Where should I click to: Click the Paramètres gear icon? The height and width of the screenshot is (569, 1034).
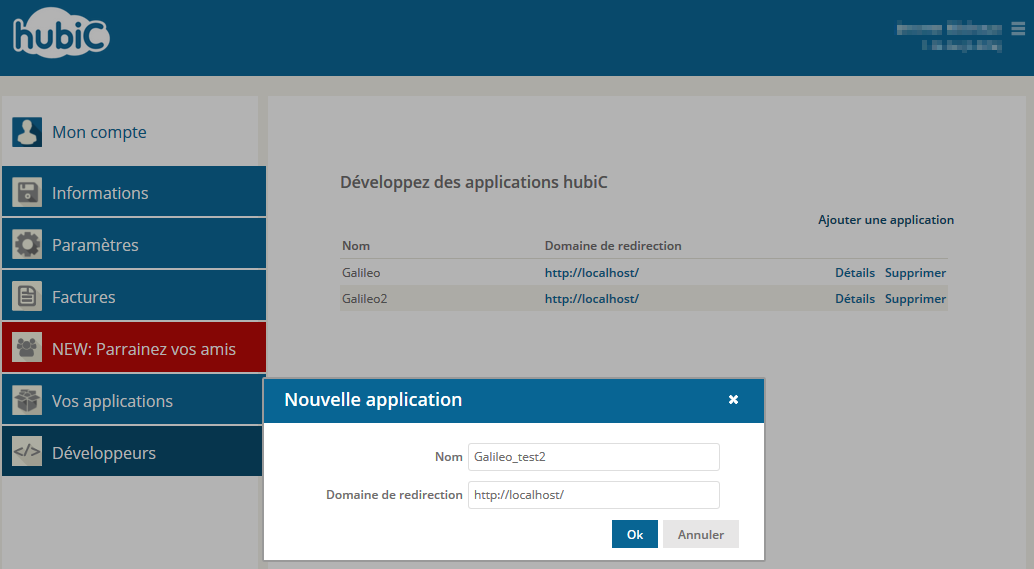pyautogui.click(x=27, y=245)
